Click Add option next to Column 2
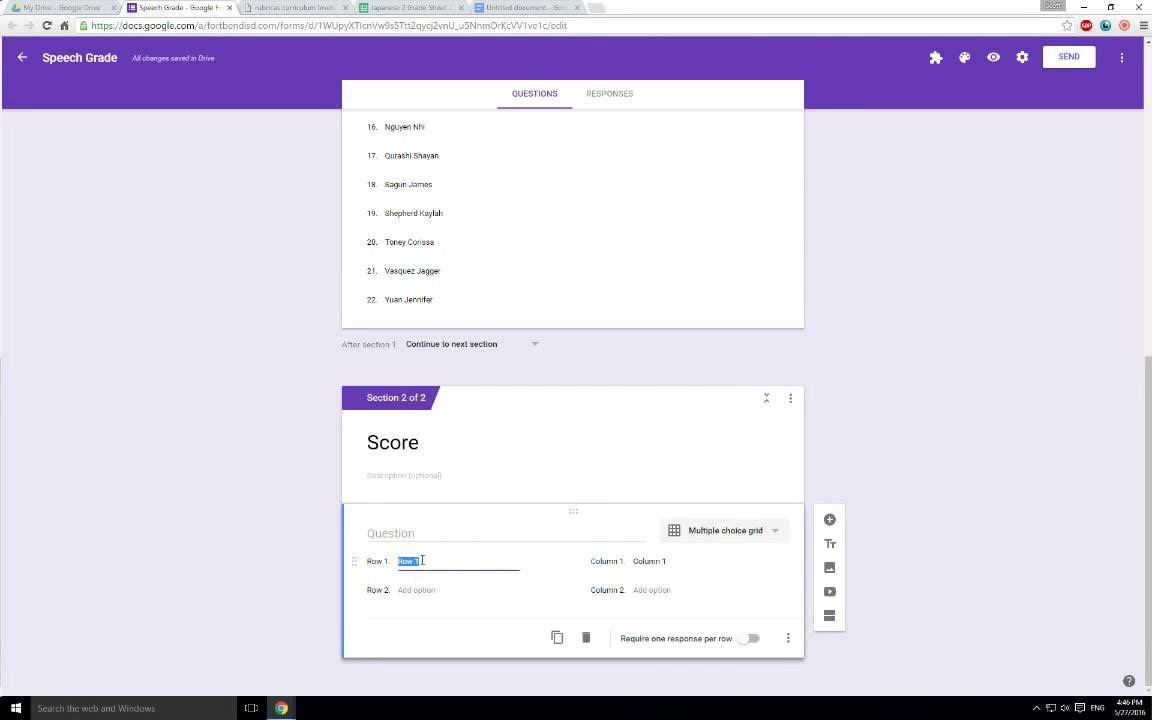The width and height of the screenshot is (1152, 720). (x=652, y=591)
